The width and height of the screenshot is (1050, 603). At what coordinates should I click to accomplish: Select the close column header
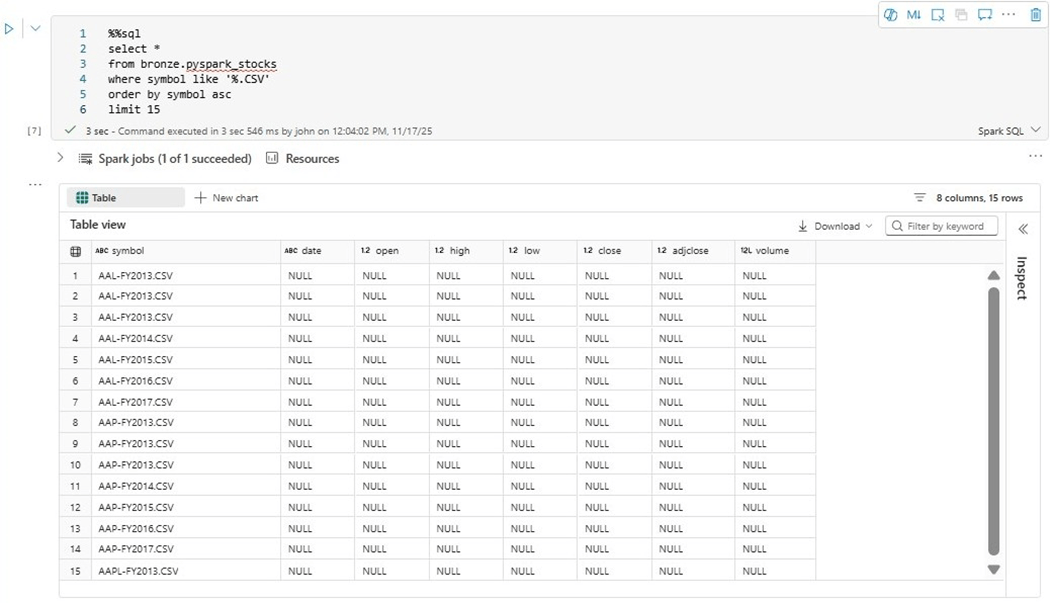(x=614, y=251)
